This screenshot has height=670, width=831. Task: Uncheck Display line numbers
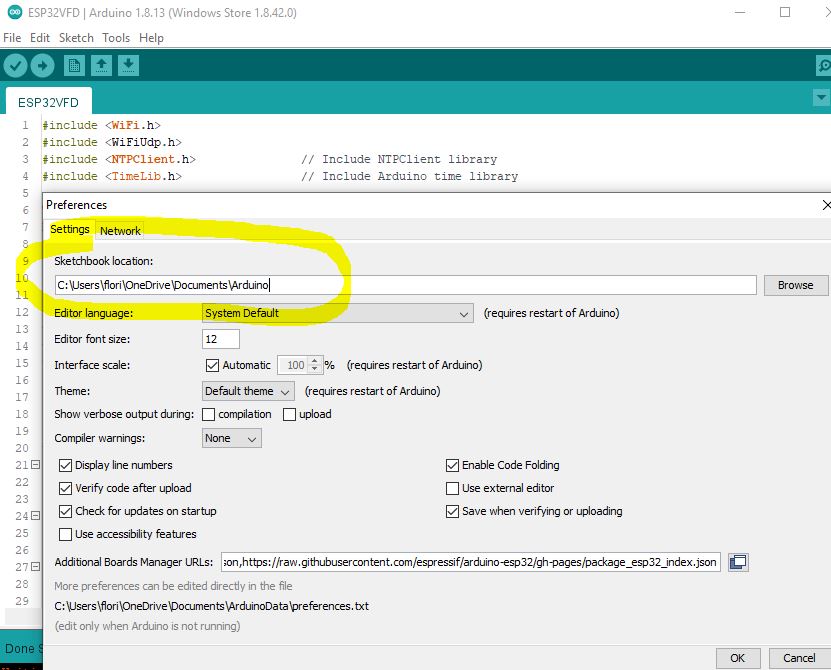coord(65,465)
